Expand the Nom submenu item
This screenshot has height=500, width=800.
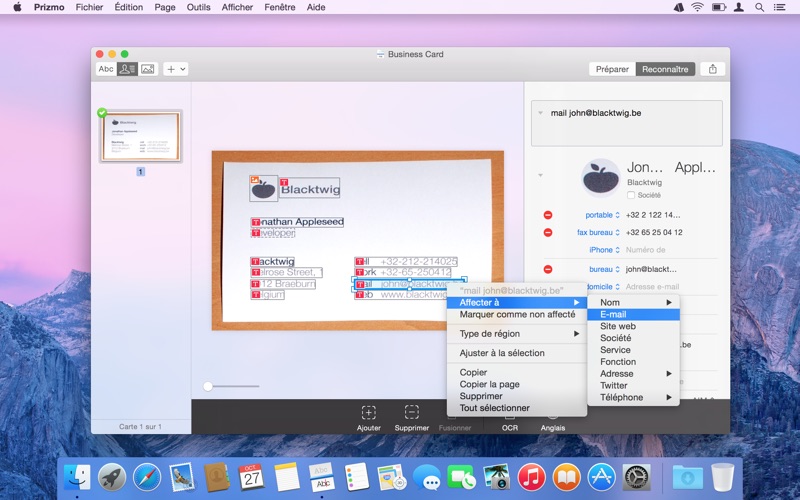633,303
